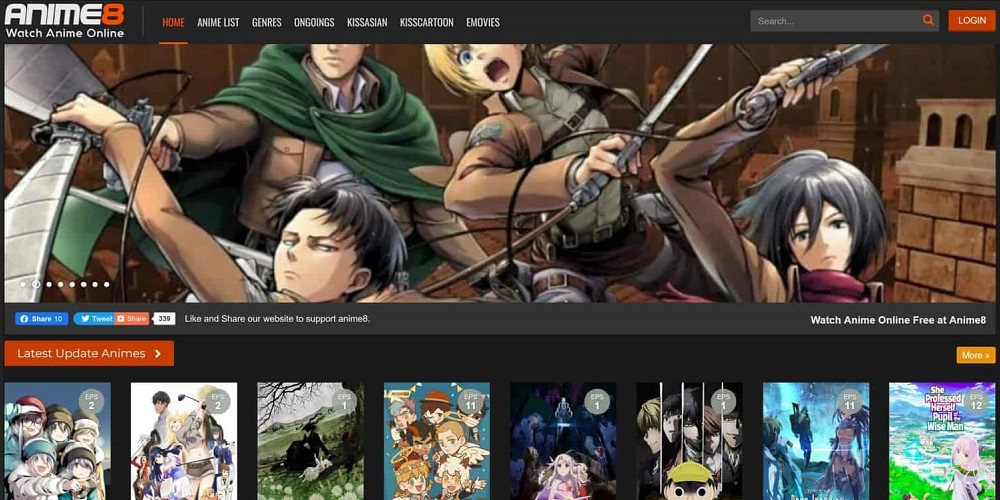The height and width of the screenshot is (500, 1000).
Task: Open the Attack on Titan hero banner
Action: coord(500,173)
